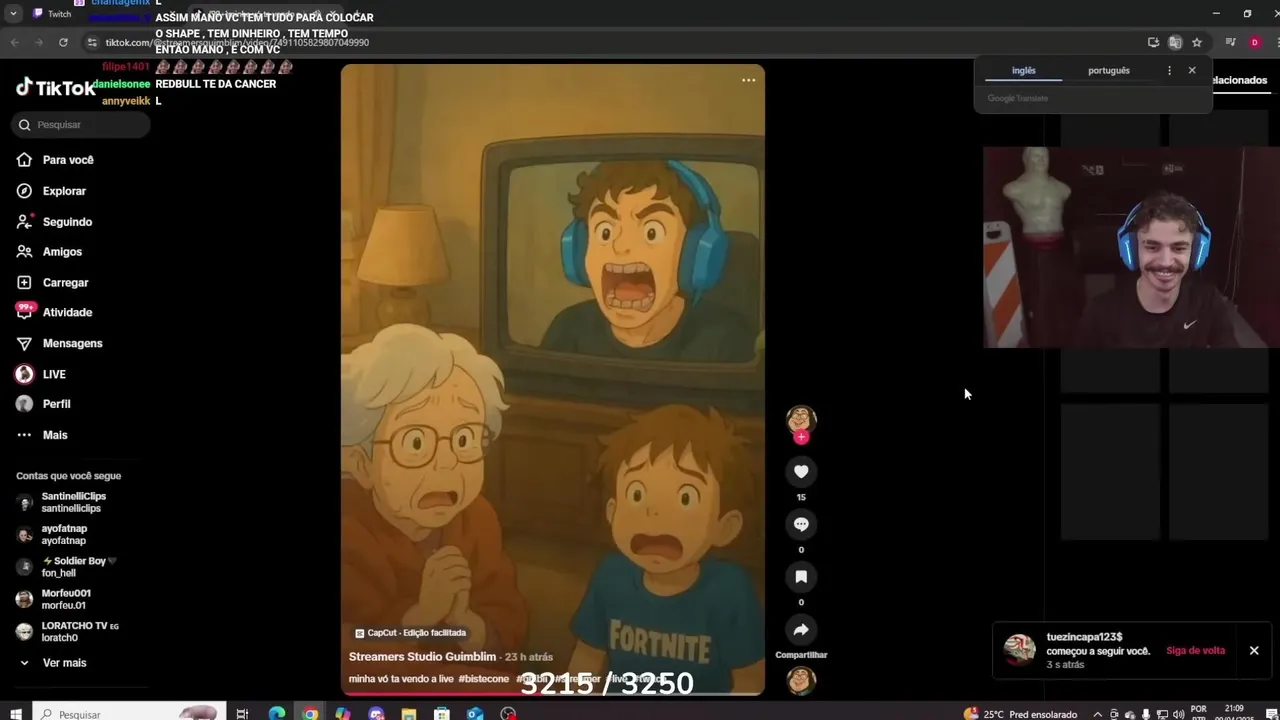The width and height of the screenshot is (1280, 720).
Task: Open the Chrome media control icon
Action: click(1230, 42)
